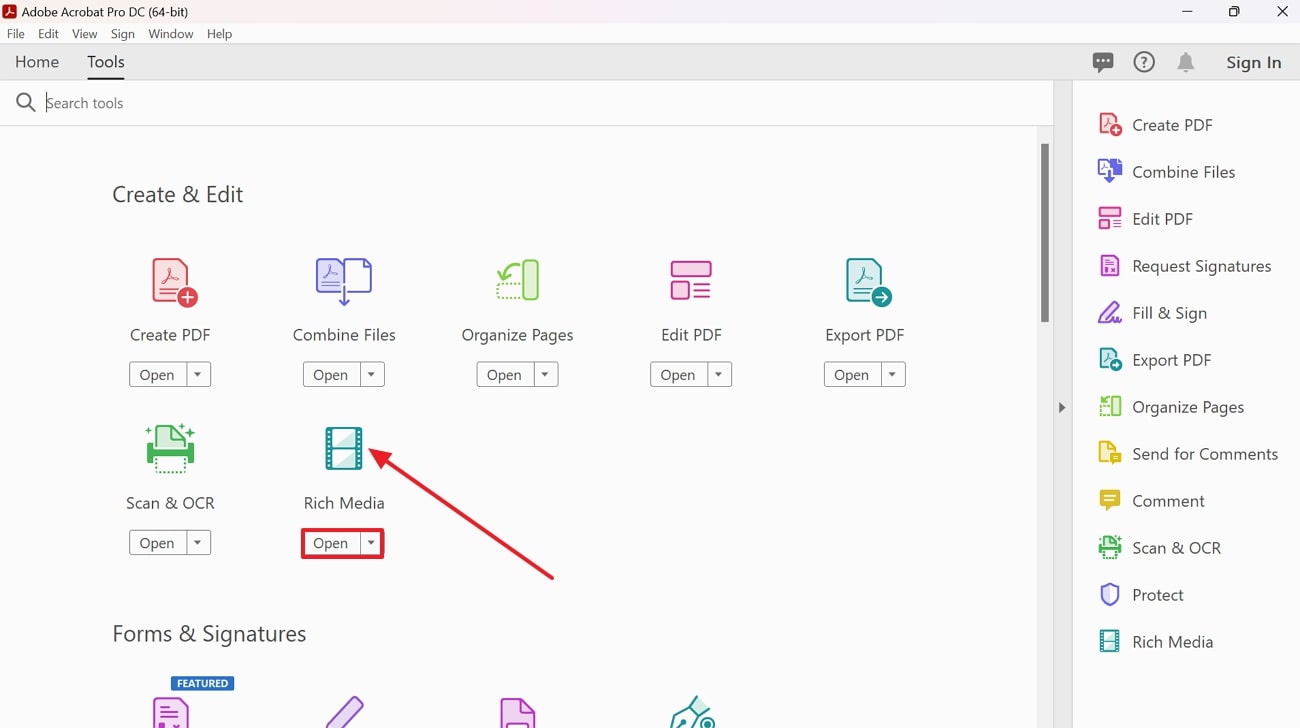The width and height of the screenshot is (1300, 728).
Task: Select Create PDF icon in right sidebar
Action: pos(1110,125)
